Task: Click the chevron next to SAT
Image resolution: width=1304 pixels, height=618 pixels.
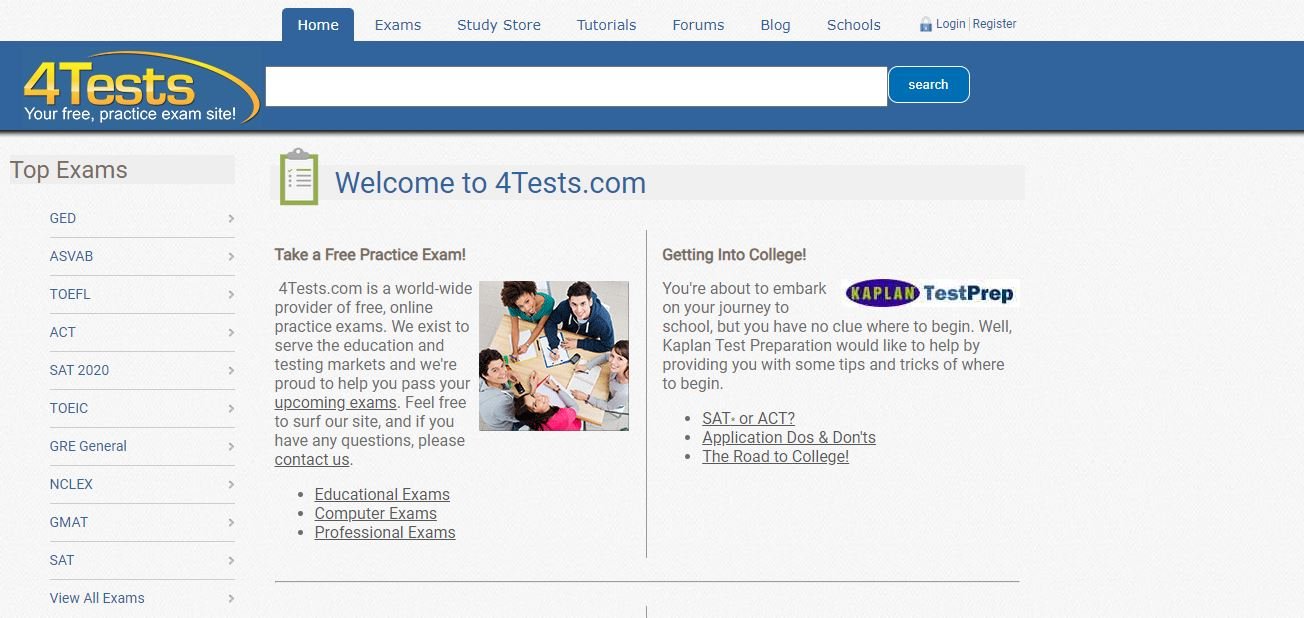Action: (x=231, y=560)
